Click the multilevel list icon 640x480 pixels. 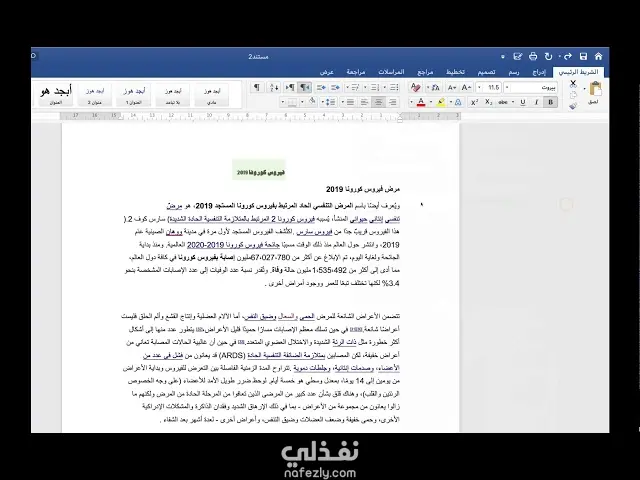[x=356, y=87]
